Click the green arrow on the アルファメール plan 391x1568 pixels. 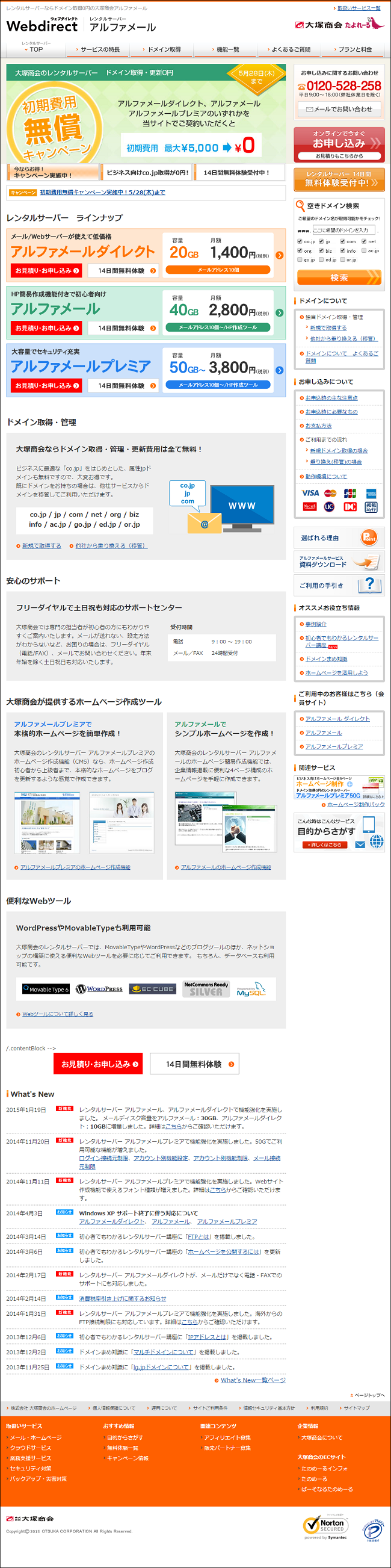[279, 313]
